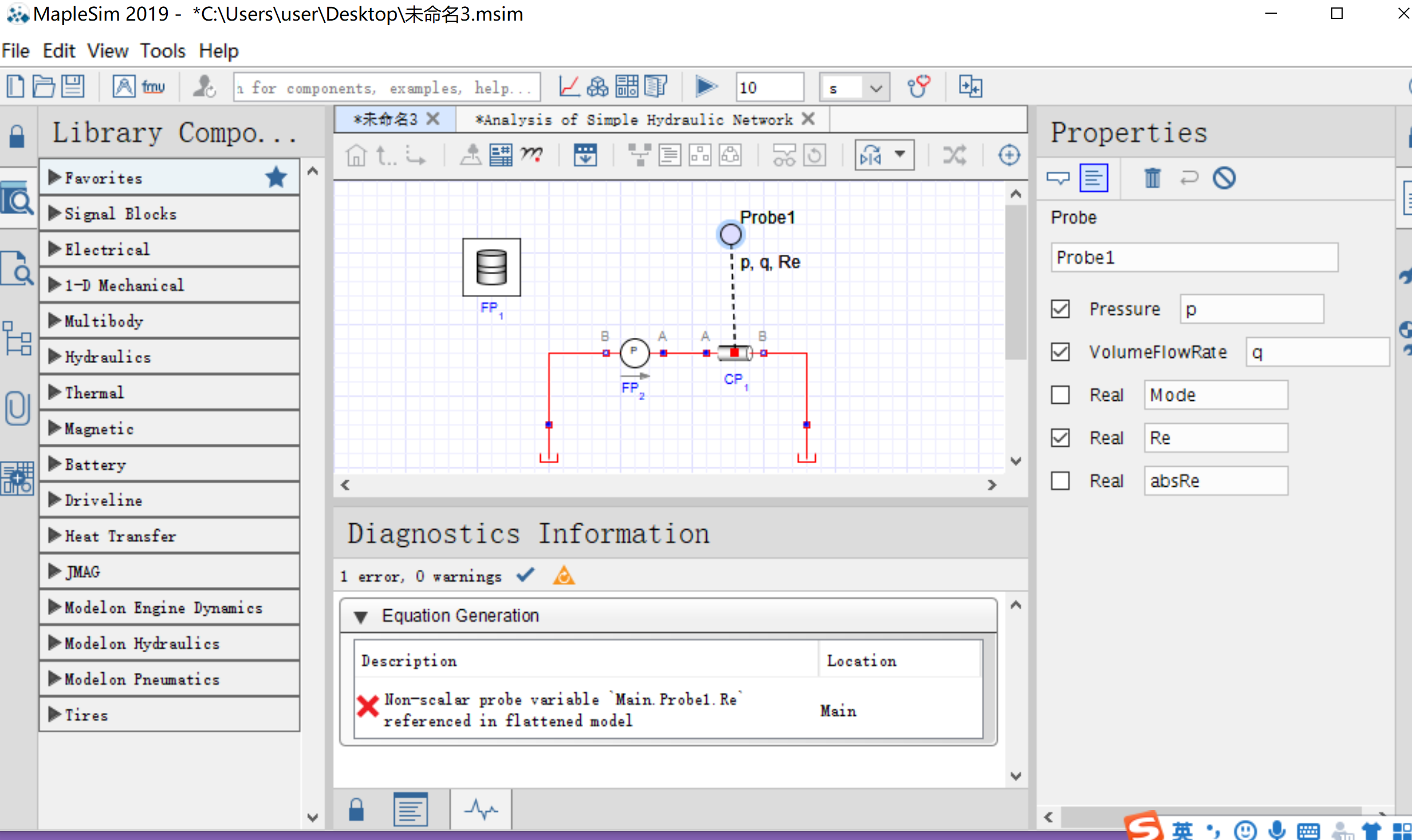Image resolution: width=1412 pixels, height=840 pixels.
Task: Click the download-to-tray icon in model toolbar
Action: (x=585, y=155)
